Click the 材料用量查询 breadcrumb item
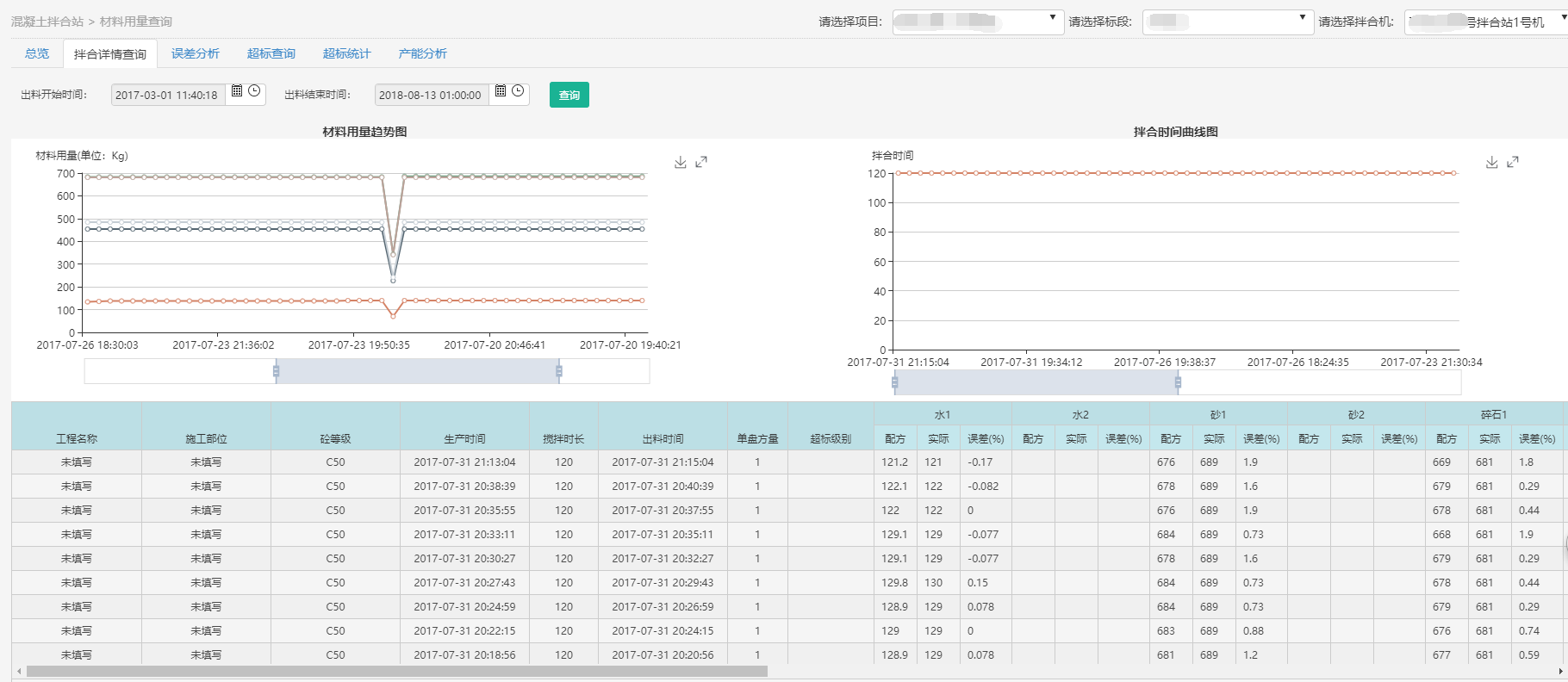 (x=136, y=22)
